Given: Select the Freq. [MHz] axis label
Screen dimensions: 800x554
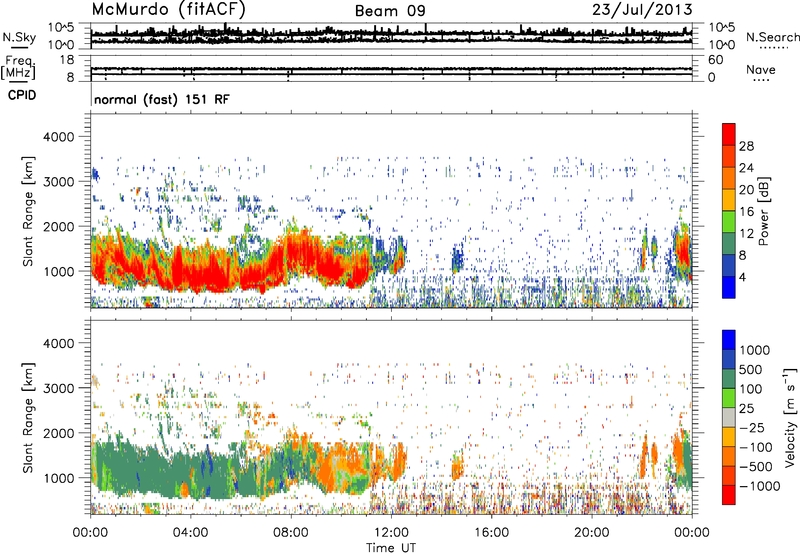Looking at the screenshot, I should pos(18,68).
